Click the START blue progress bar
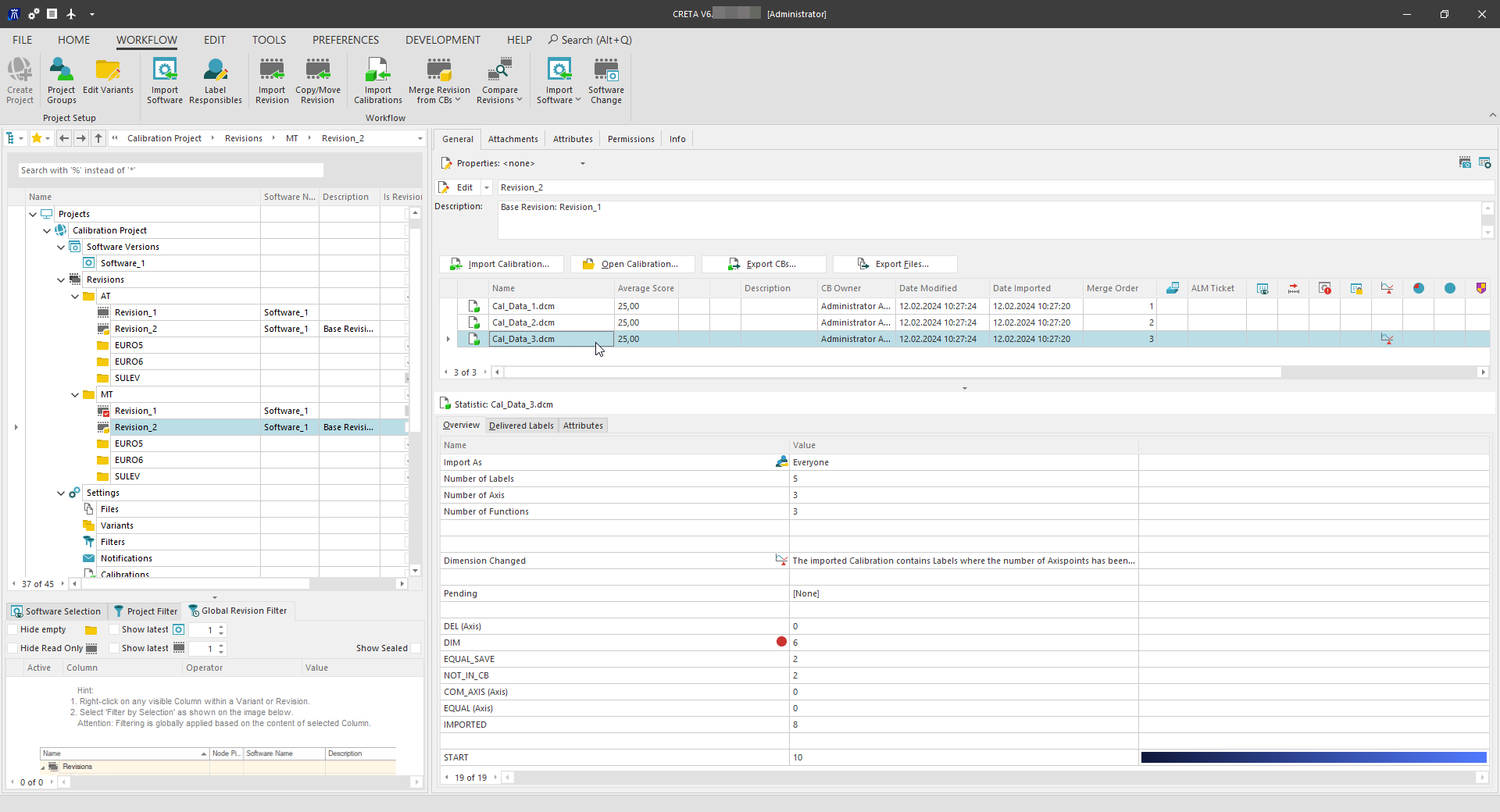 pos(1312,757)
